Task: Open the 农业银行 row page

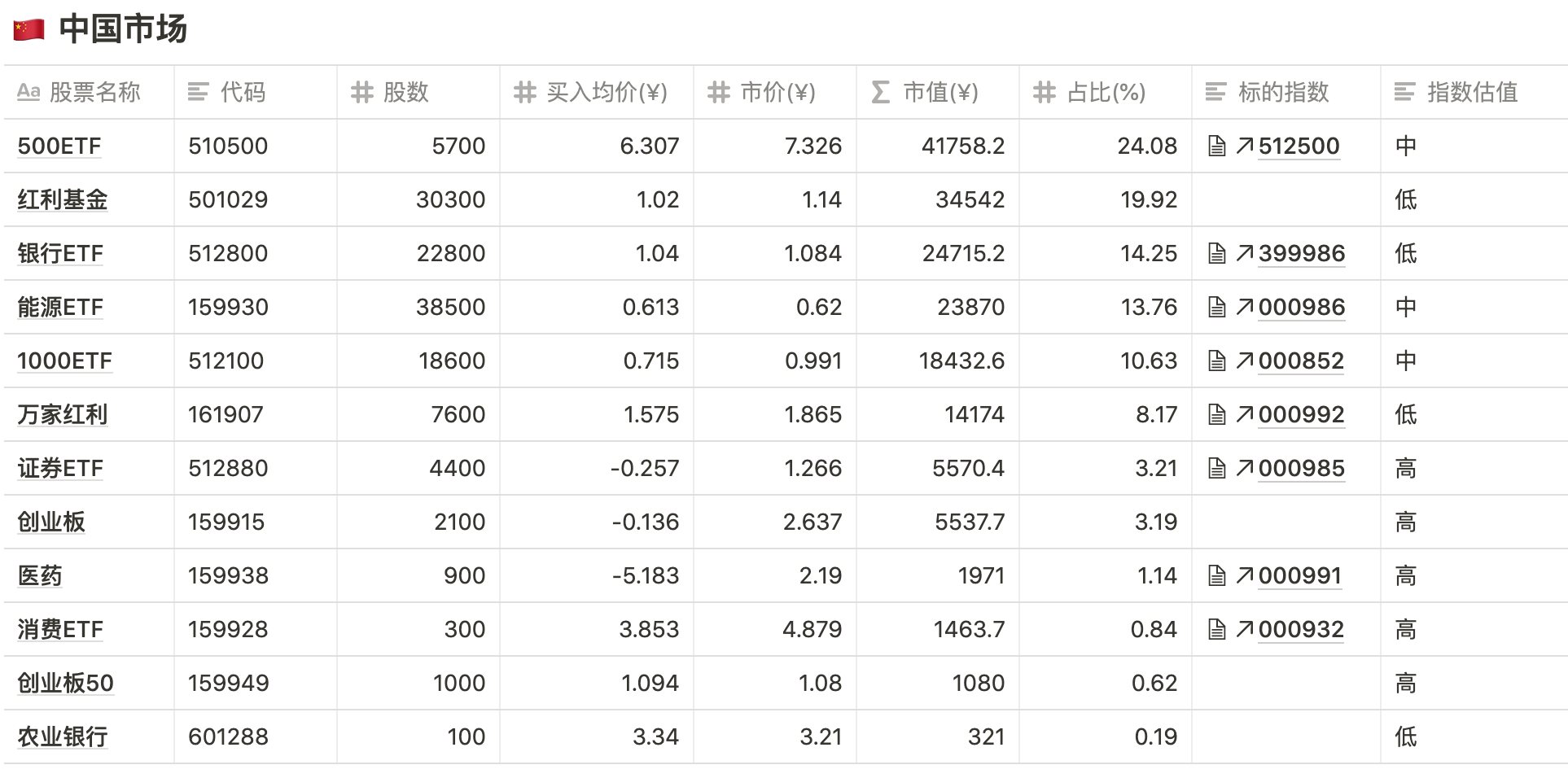Action: click(63, 737)
